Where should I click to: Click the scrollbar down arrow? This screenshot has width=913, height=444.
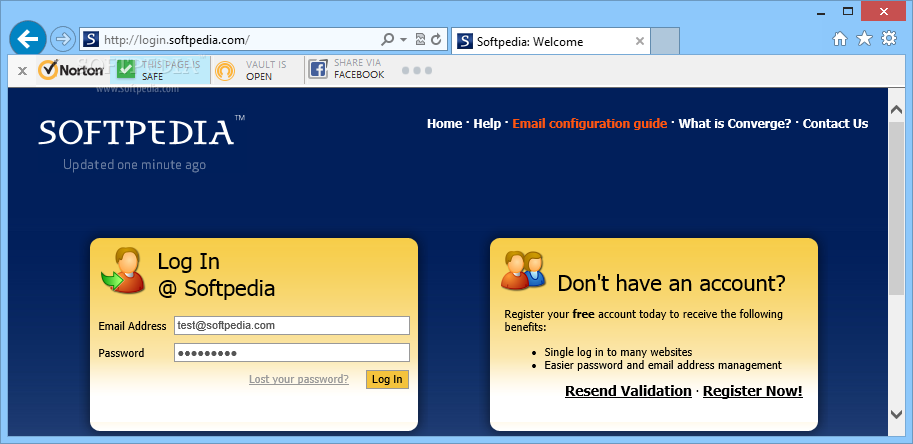click(896, 414)
